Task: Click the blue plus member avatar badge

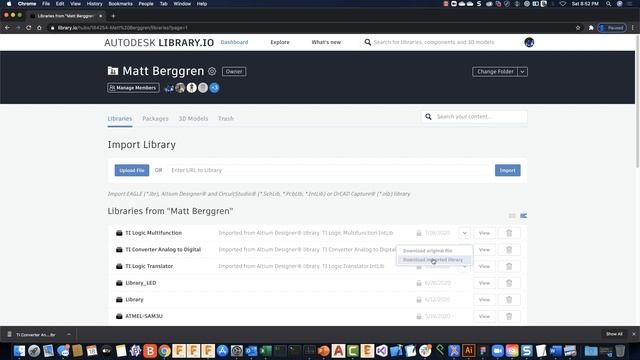Action: (214, 88)
